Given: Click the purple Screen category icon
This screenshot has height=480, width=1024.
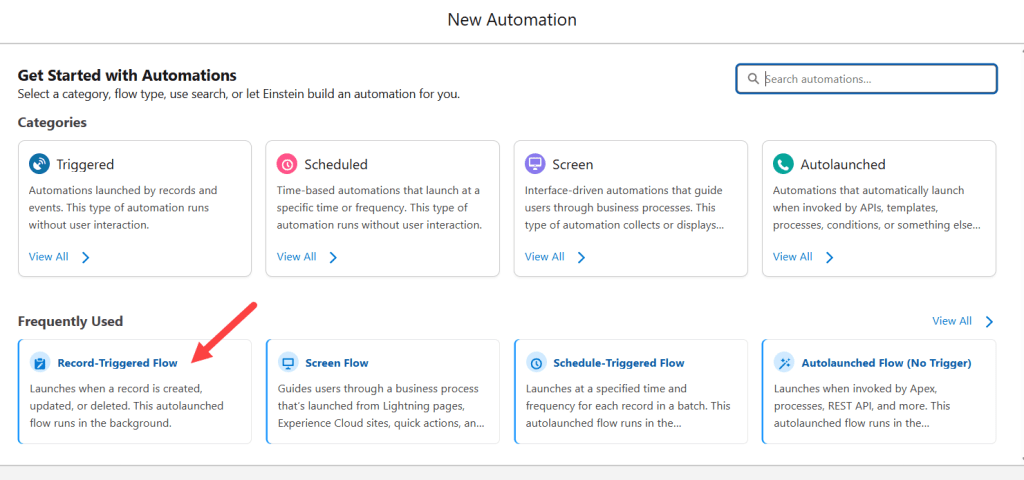Looking at the screenshot, I should pos(535,164).
